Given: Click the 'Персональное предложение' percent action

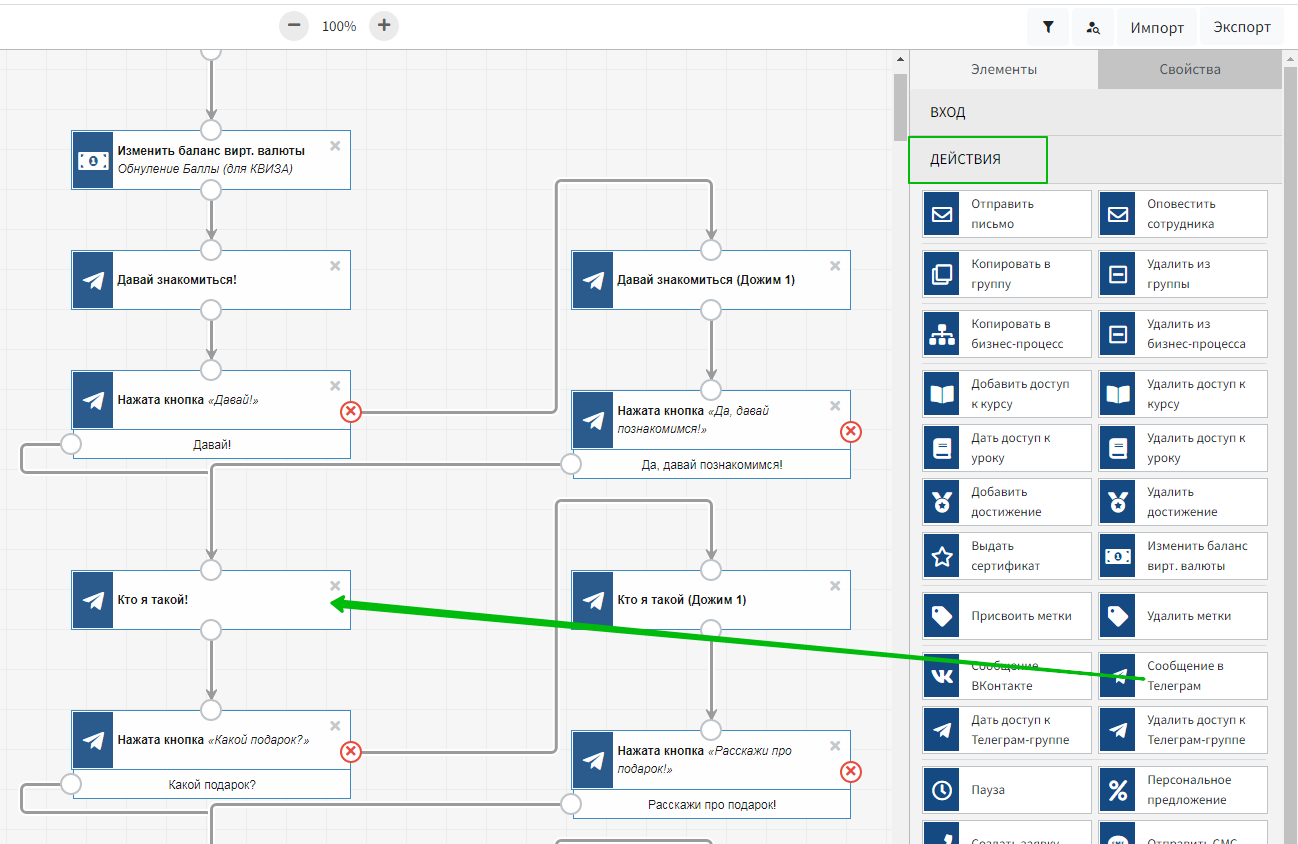Looking at the screenshot, I should 1182,790.
